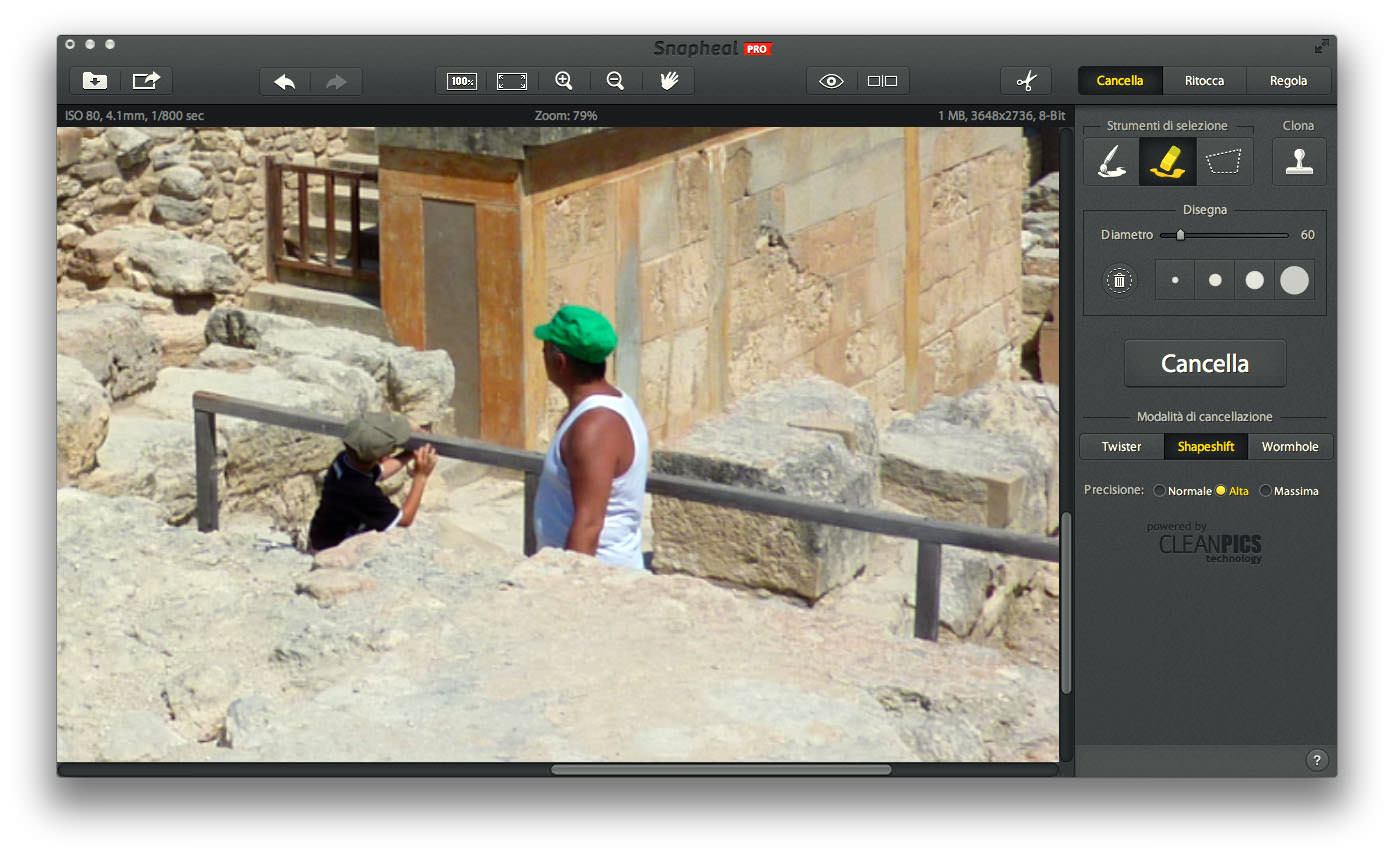The width and height of the screenshot is (1394, 856).
Task: Open the Regola tab
Action: tap(1288, 81)
